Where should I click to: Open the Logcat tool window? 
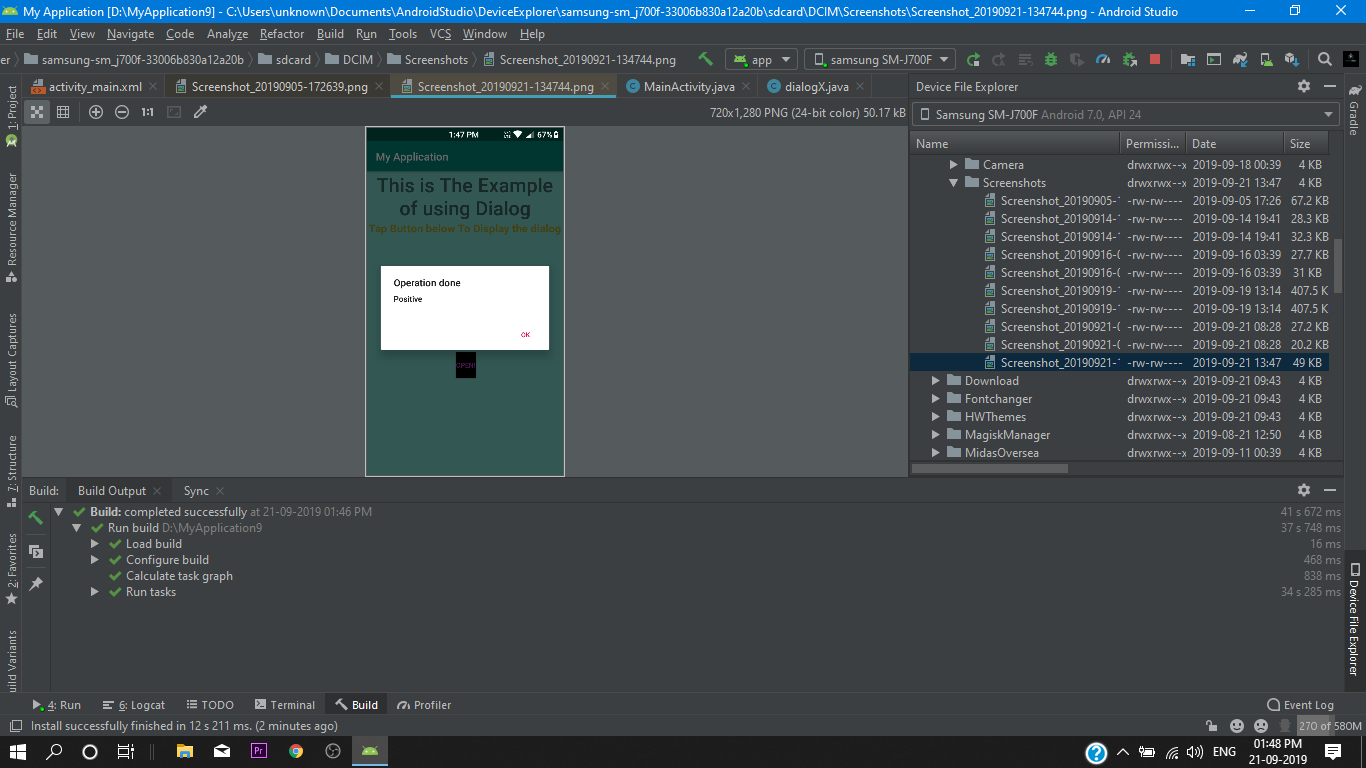pyautogui.click(x=135, y=705)
